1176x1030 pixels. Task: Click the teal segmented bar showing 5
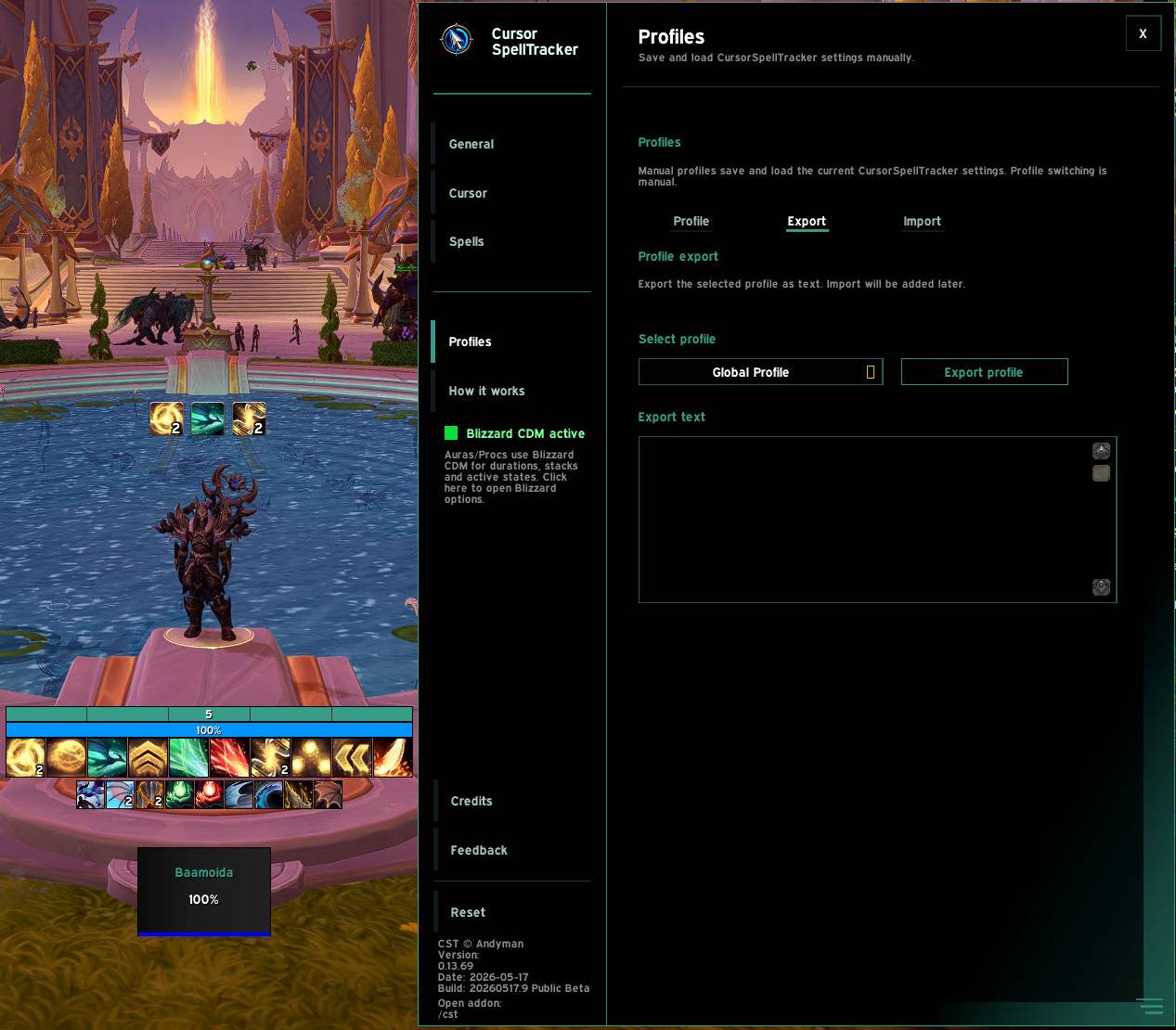point(209,714)
